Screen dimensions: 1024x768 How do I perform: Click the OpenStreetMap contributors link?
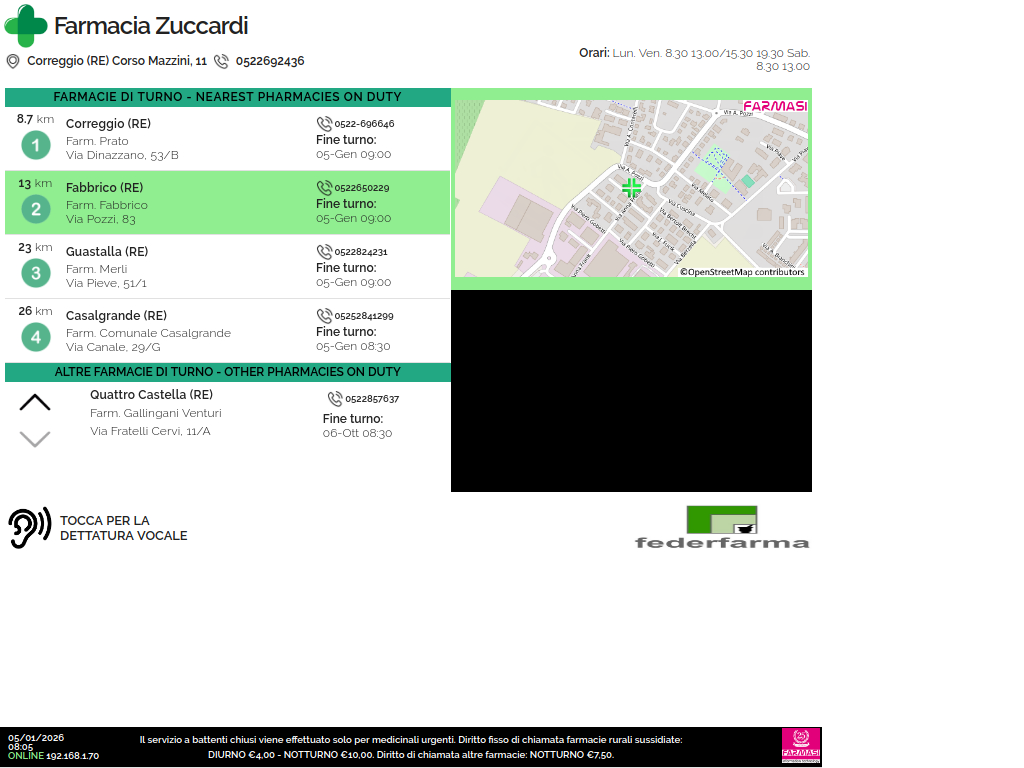click(x=742, y=272)
